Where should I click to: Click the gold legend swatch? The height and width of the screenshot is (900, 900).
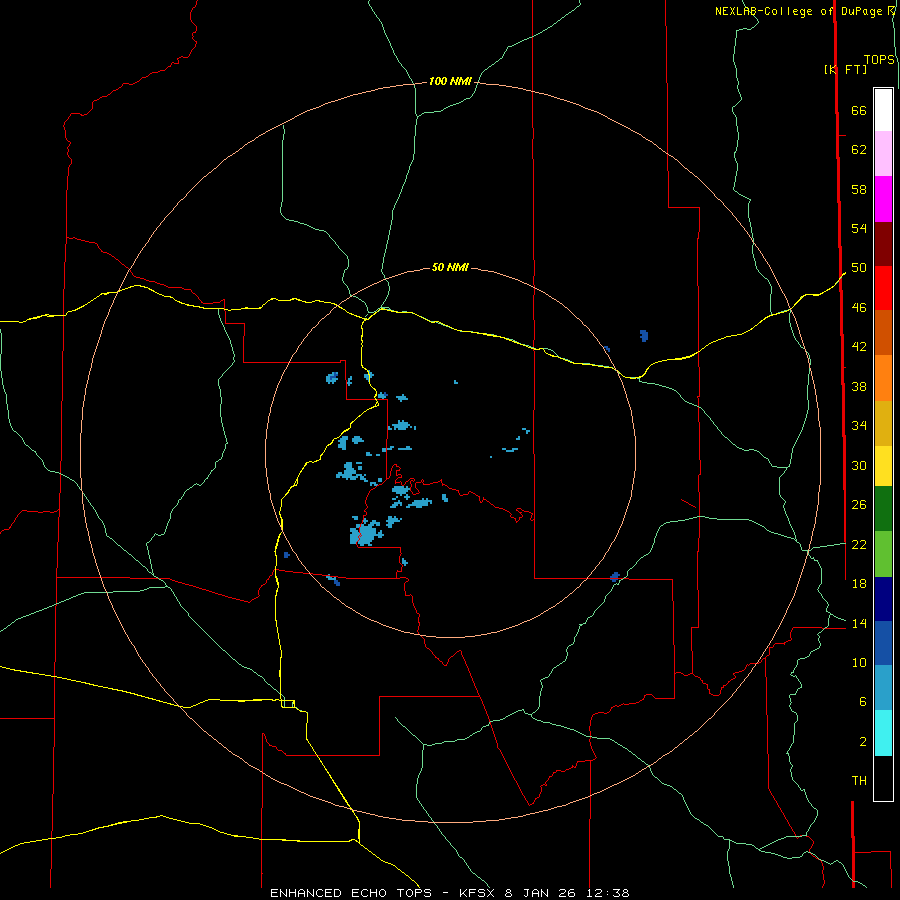(883, 423)
